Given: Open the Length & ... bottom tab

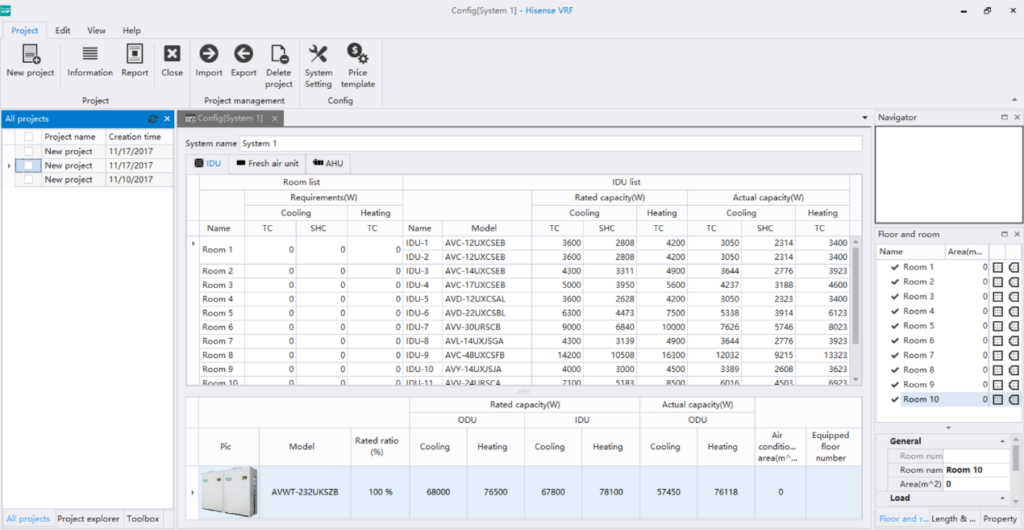Looking at the screenshot, I should [953, 519].
